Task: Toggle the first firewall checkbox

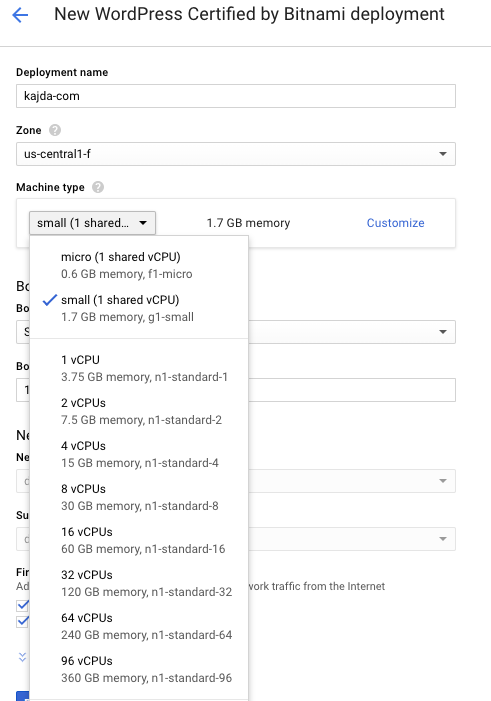Action: click(x=22, y=605)
